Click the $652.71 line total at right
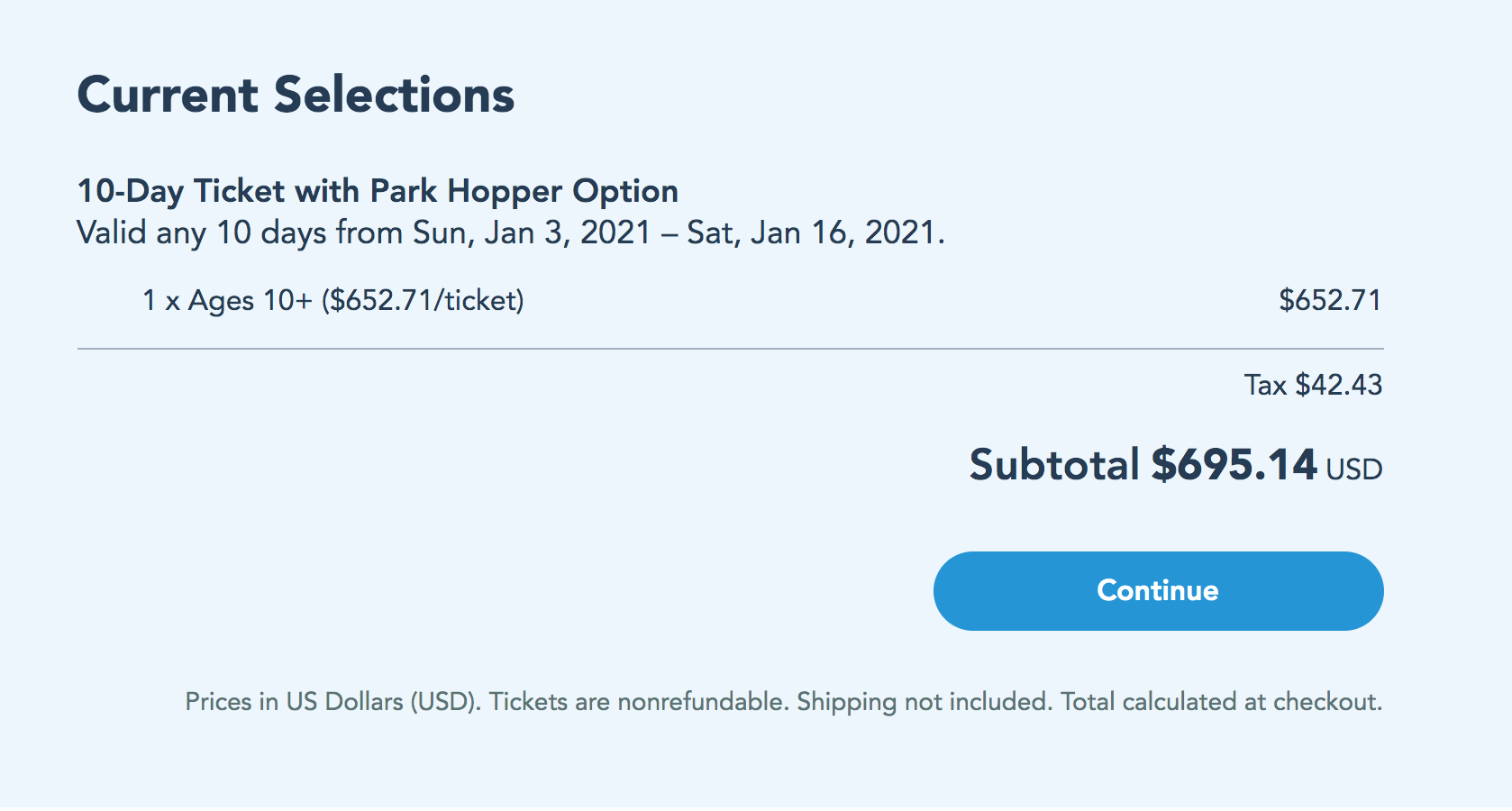1512x811 pixels. (x=1330, y=300)
